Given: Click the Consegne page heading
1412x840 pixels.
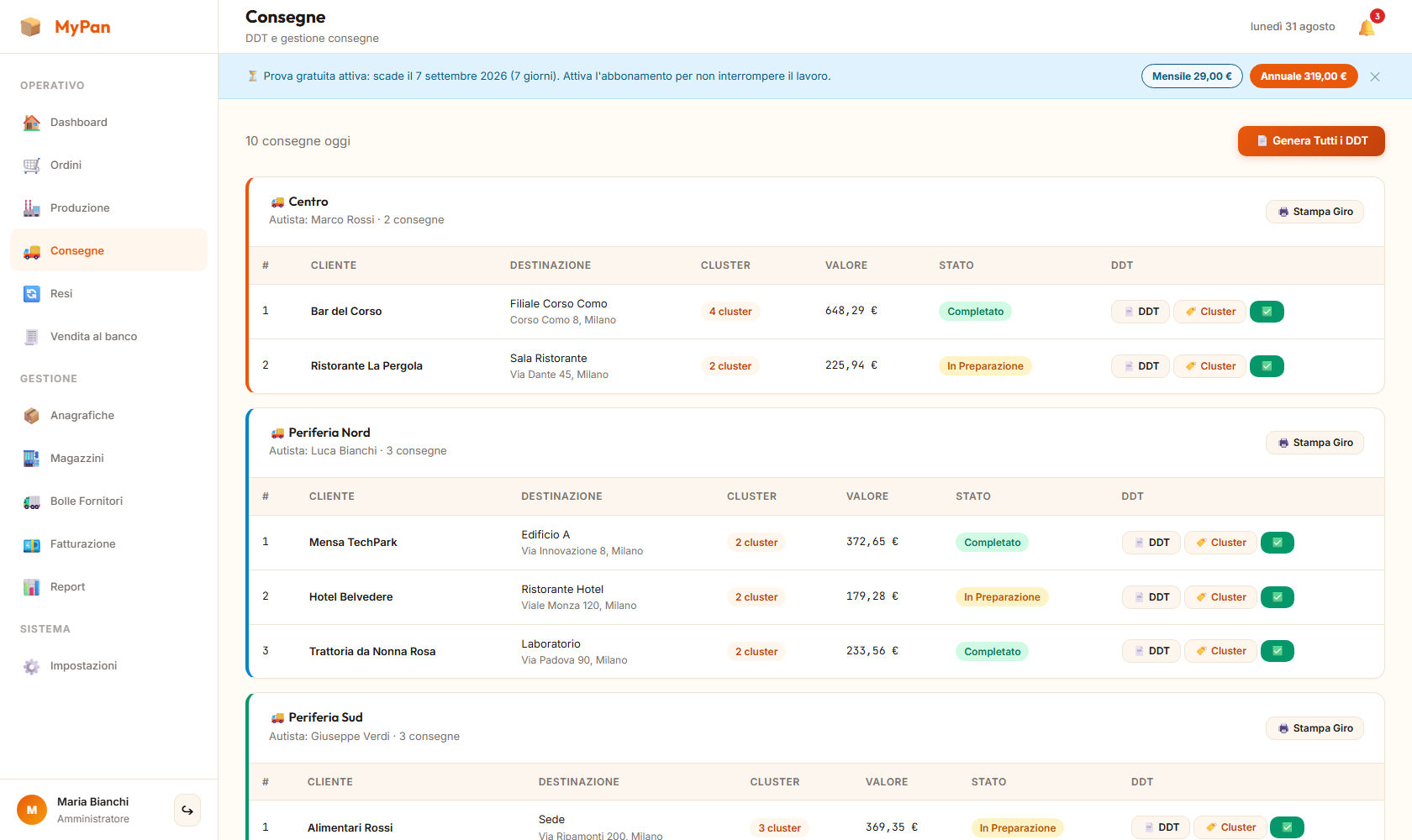Looking at the screenshot, I should pos(285,17).
